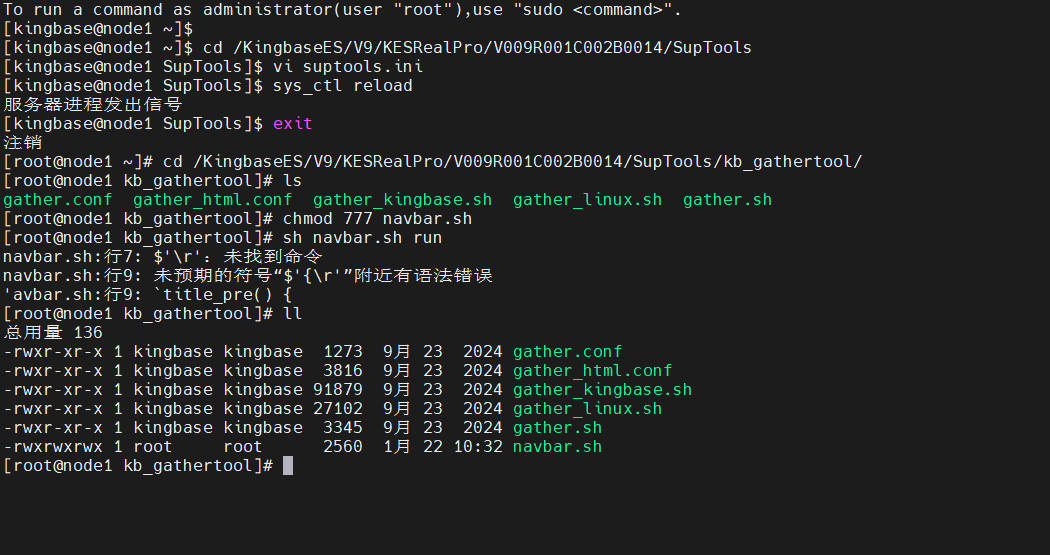
Task: Click gather_linux.sh in the ls output row
Action: [x=587, y=199]
